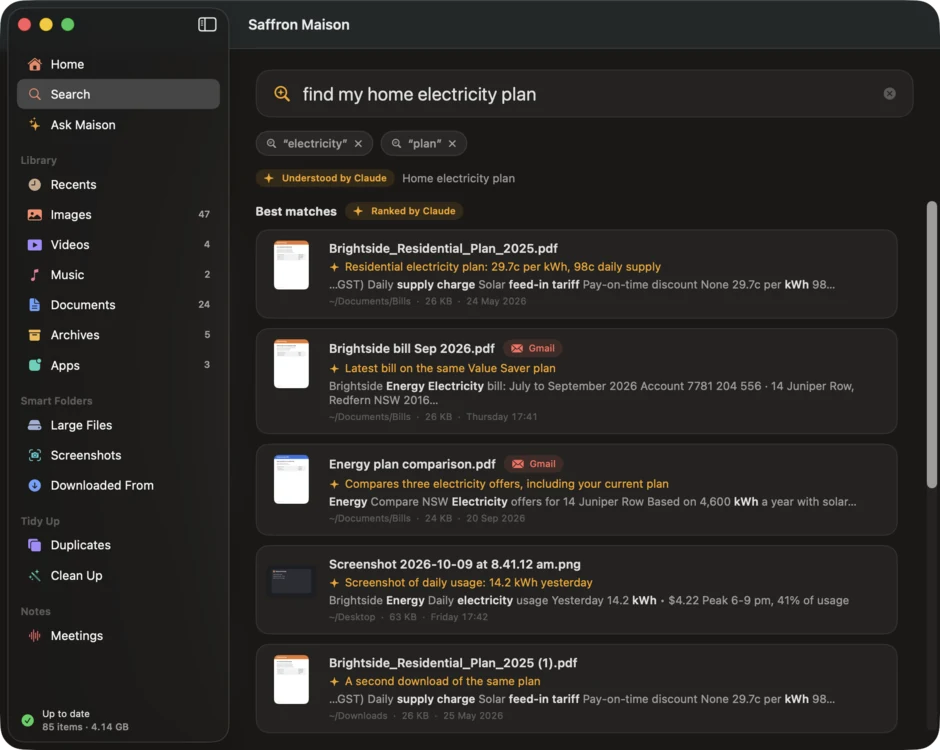
Task: Click summary "Latest bill on the same Value Saver plan"
Action: pos(450,368)
